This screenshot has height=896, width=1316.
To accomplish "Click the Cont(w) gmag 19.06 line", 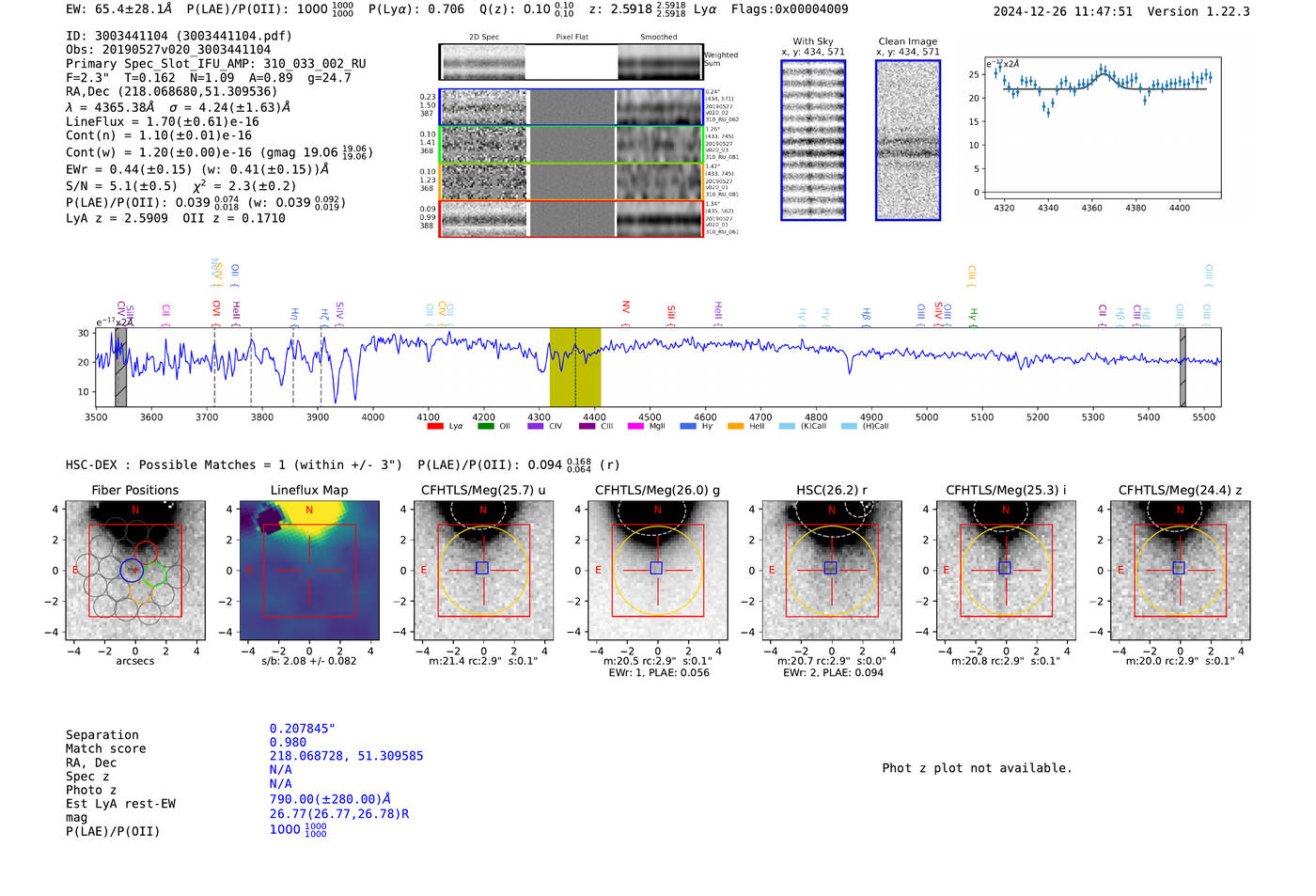I will 219,151.
